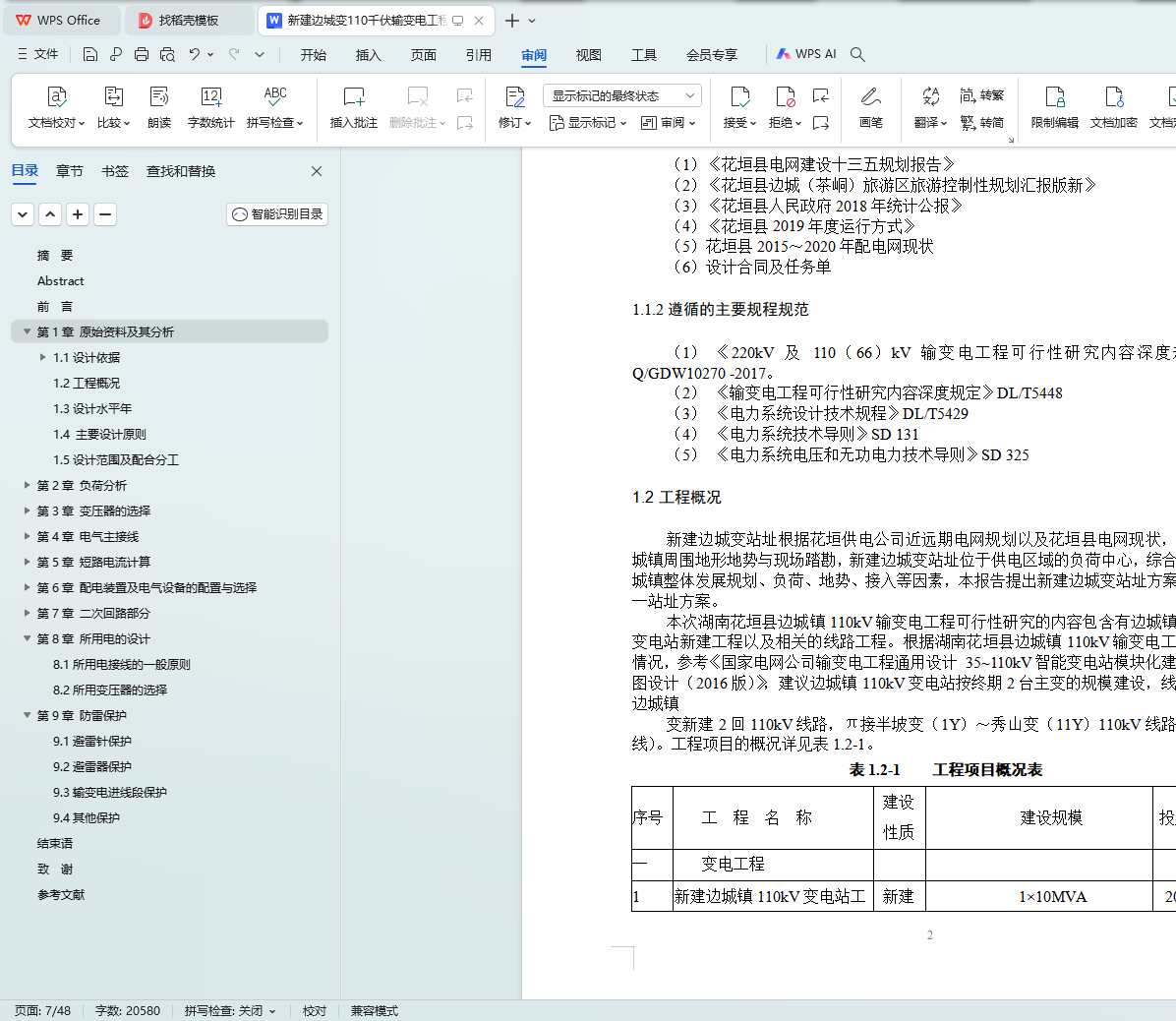Jump to 9.2 避雷器保护 in outline
The width and height of the screenshot is (1176, 1021).
pos(92,766)
